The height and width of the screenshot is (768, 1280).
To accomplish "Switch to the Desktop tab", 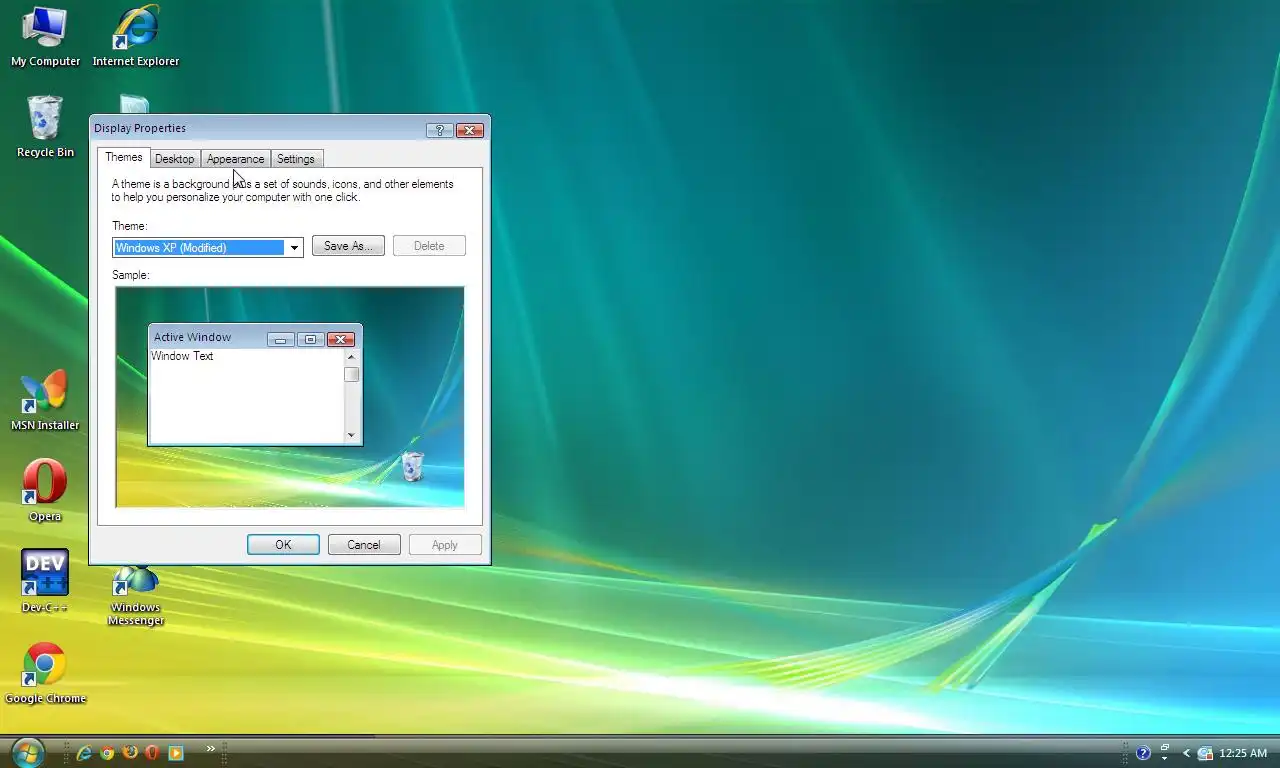I will [175, 159].
